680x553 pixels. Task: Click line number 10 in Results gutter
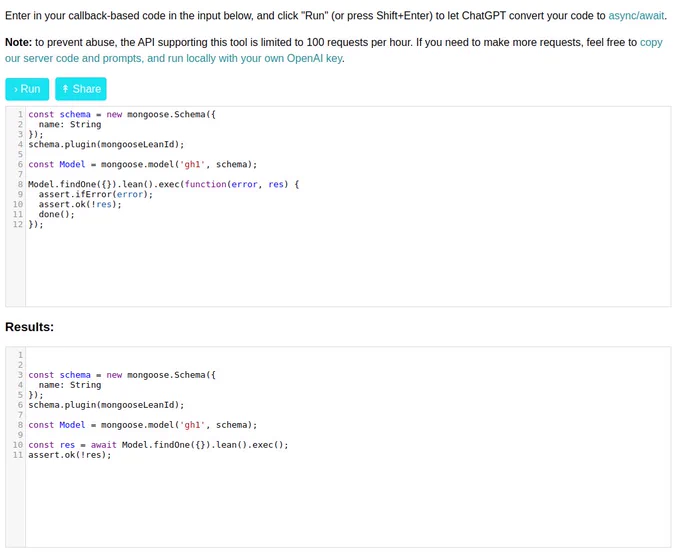point(18,445)
